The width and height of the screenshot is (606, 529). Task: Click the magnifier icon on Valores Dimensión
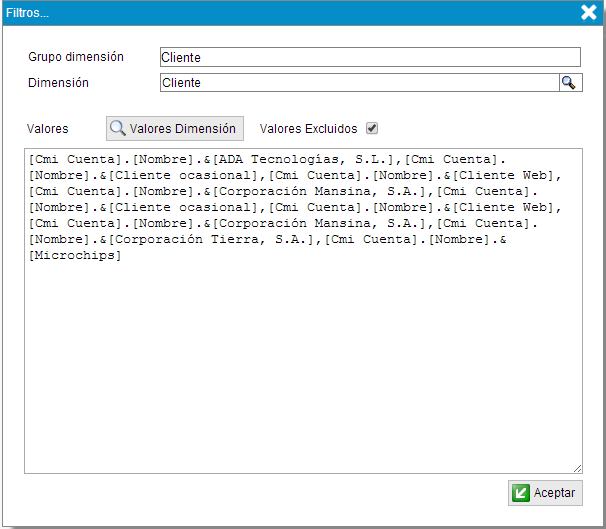tap(118, 129)
